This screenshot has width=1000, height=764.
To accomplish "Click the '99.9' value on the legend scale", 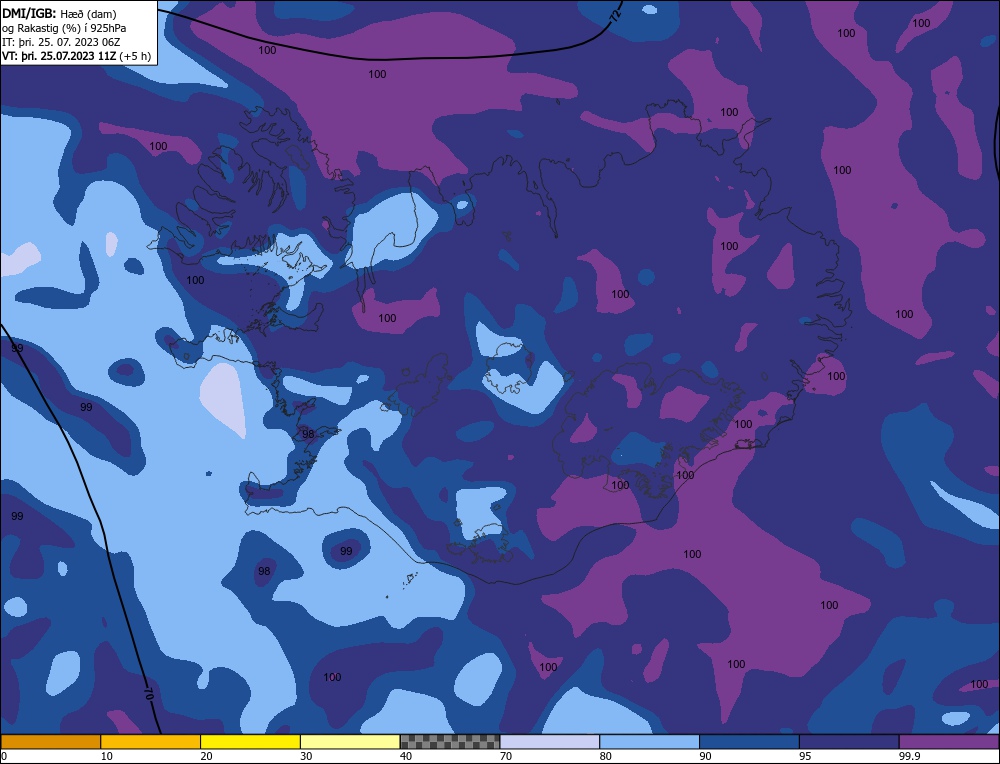I will coord(909,756).
